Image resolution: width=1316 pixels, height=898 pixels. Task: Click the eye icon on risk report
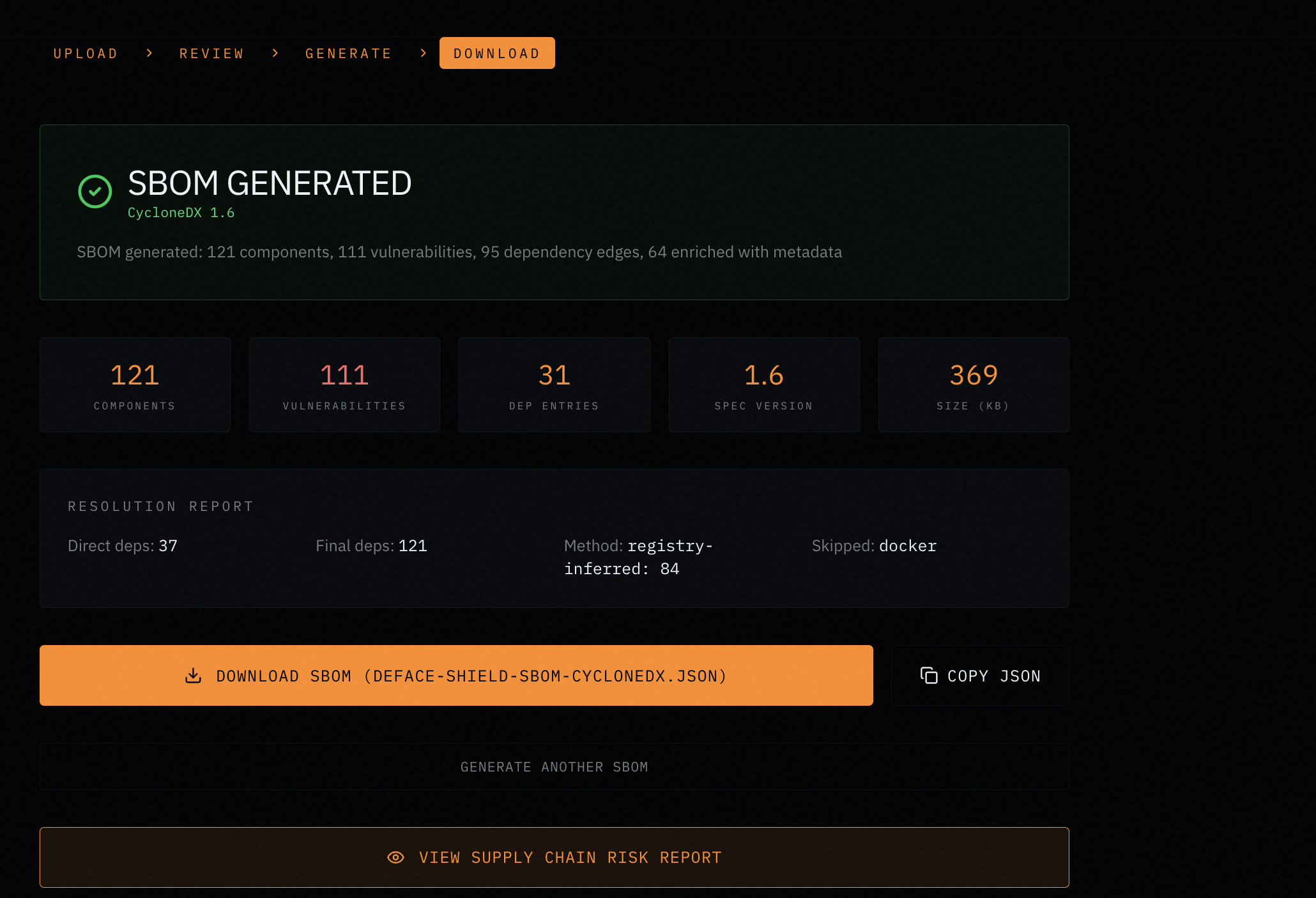(395, 858)
